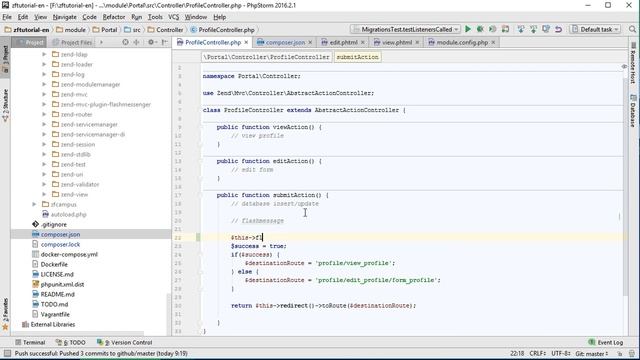Open the Navigate menu
Screen dimensions: 640x360
click(x=64, y=17)
